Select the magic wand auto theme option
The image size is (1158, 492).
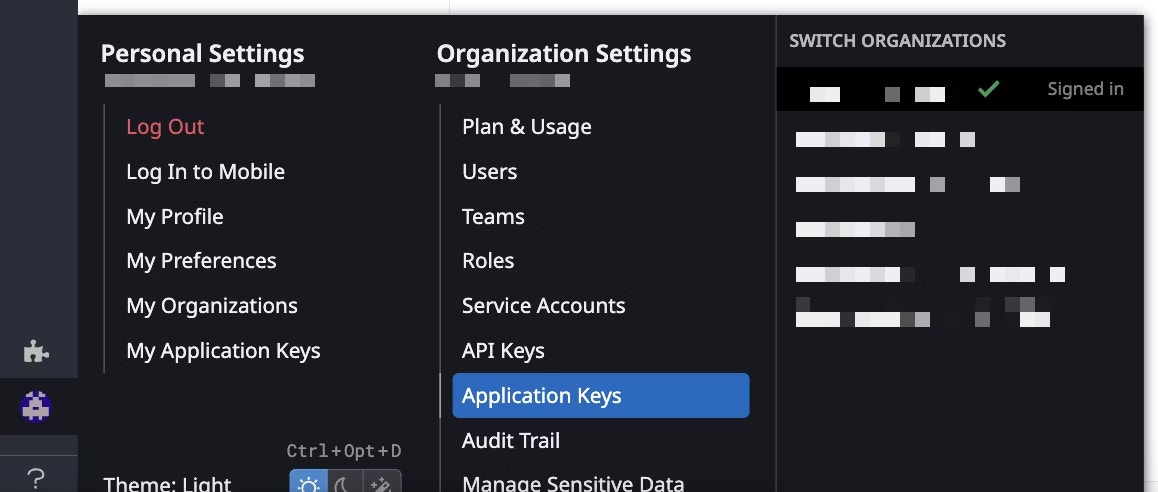tap(381, 484)
